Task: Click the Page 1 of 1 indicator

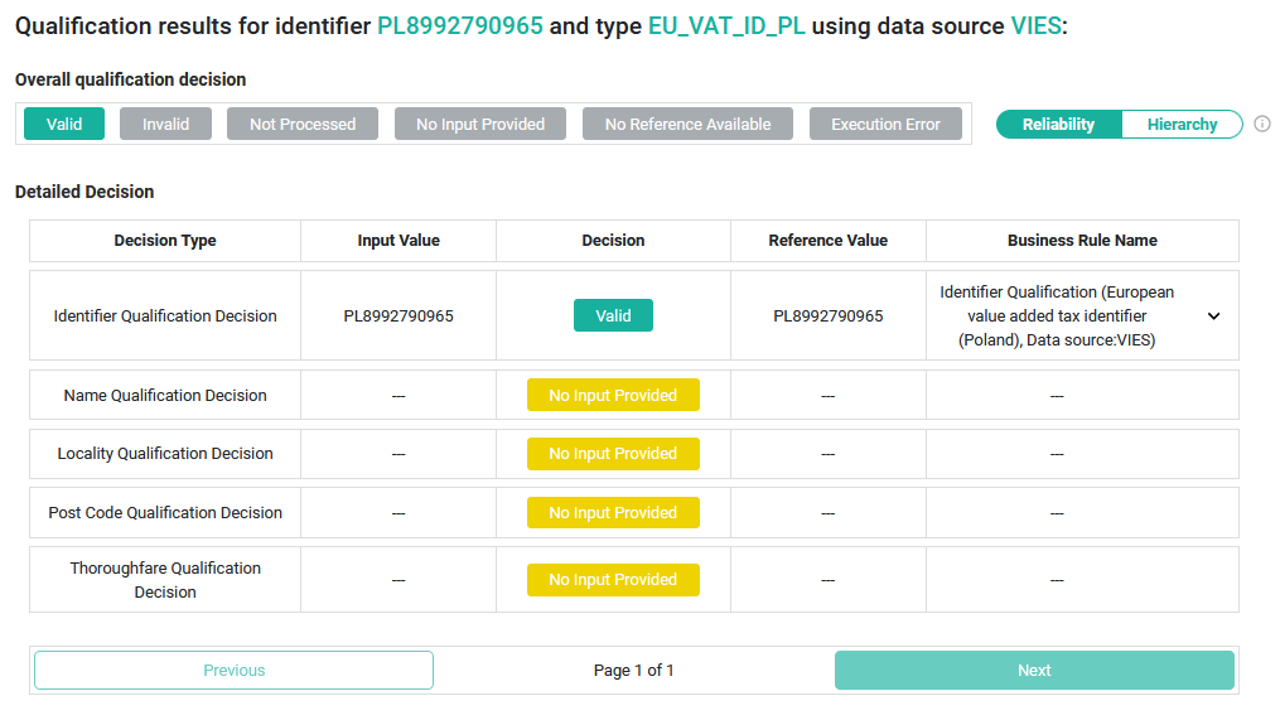Action: click(634, 670)
